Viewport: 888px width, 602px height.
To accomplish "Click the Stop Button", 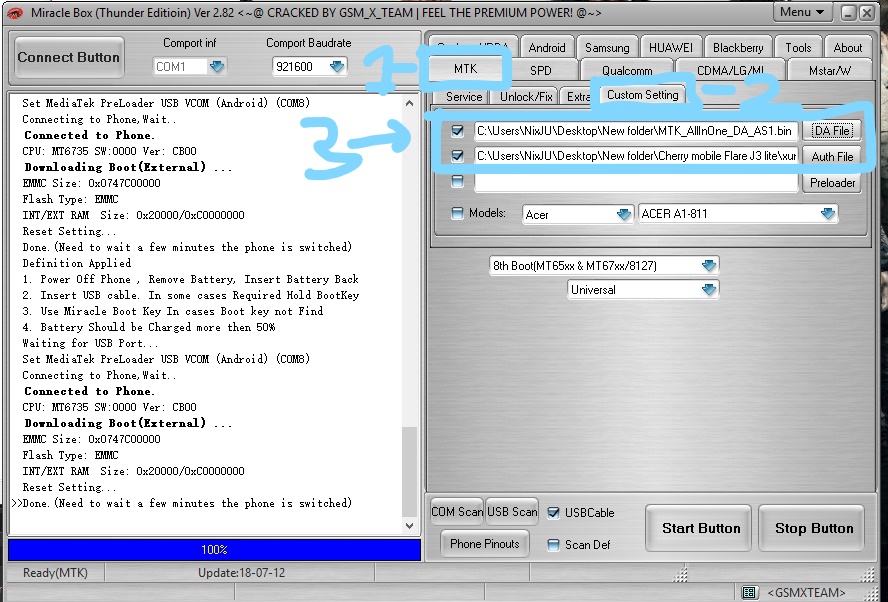I will [x=814, y=528].
